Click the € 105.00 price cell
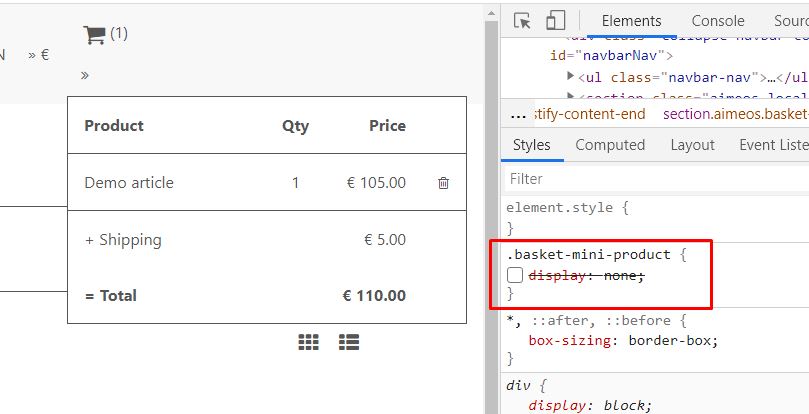This screenshot has width=809, height=414. click(x=376, y=183)
